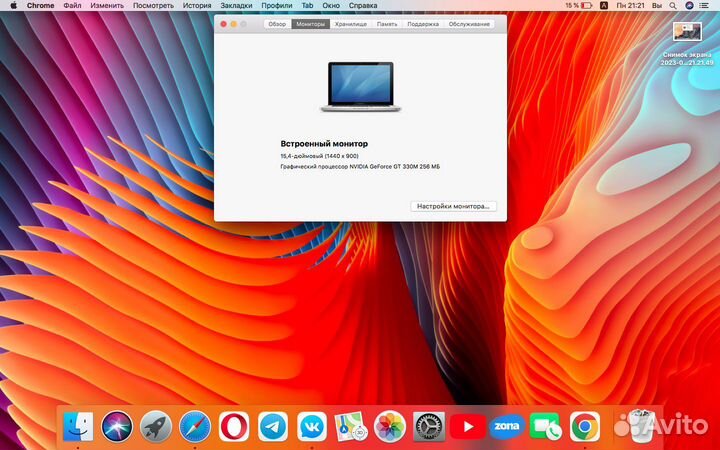Launch Siri from the Dock
This screenshot has height=450, width=720.
click(x=117, y=426)
